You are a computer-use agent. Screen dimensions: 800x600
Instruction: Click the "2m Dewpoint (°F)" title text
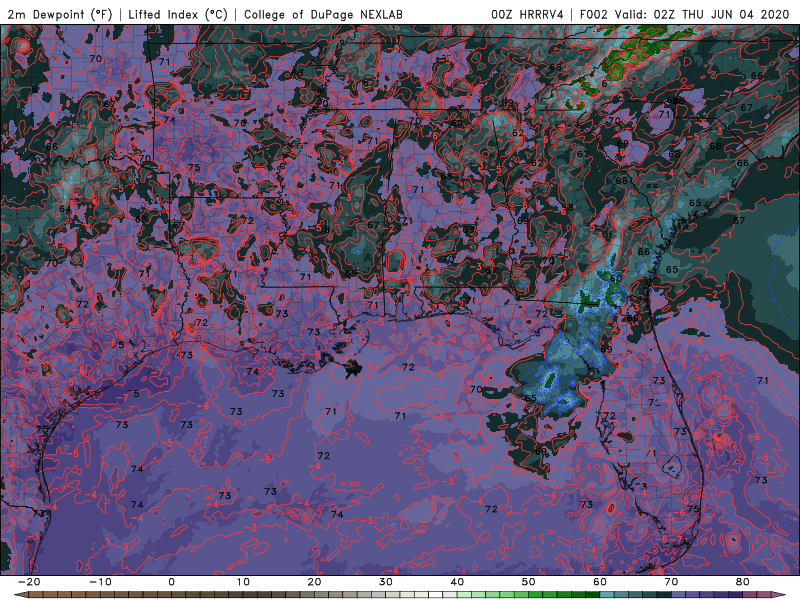pyautogui.click(x=60, y=14)
